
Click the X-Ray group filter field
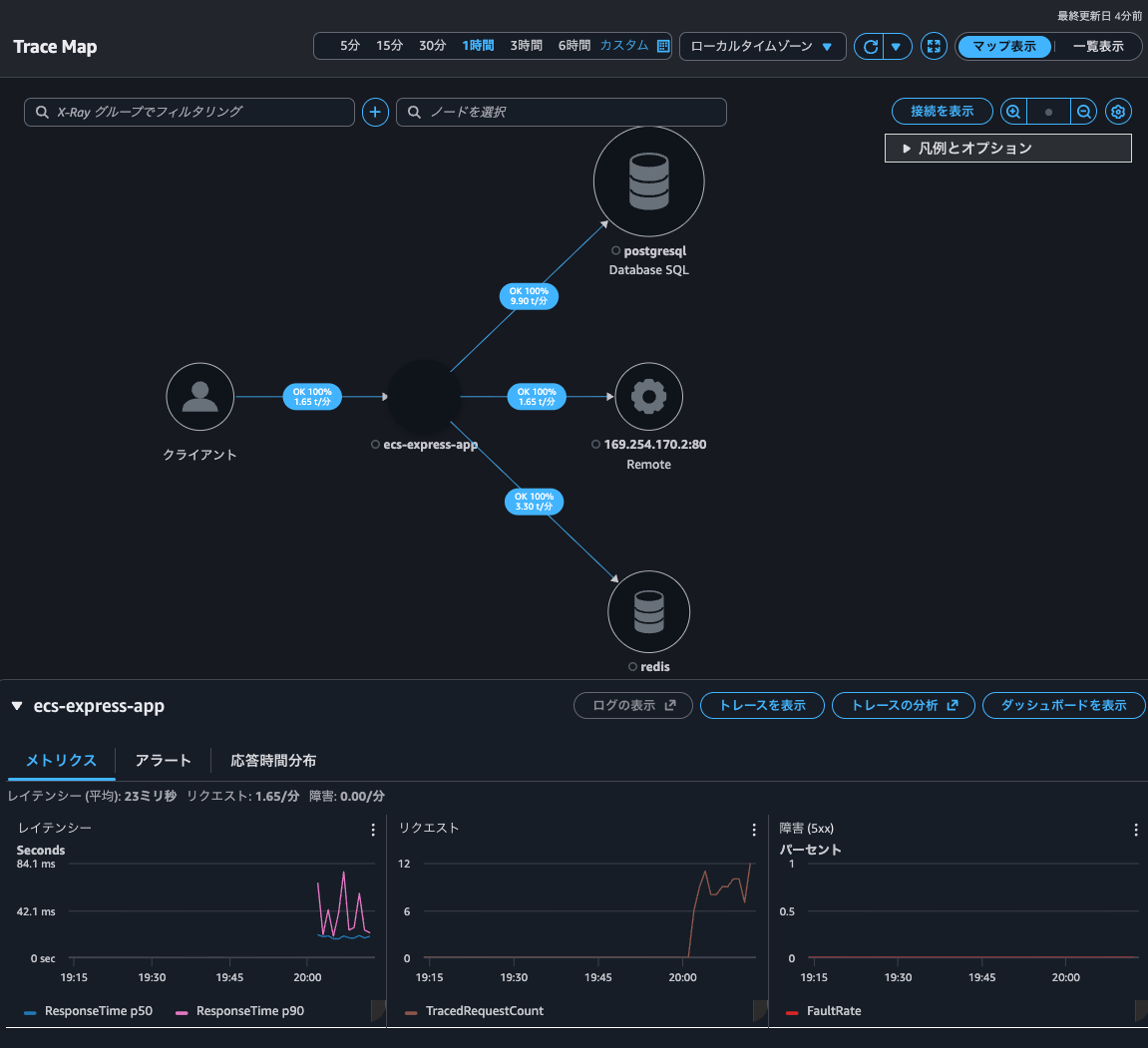[190, 113]
